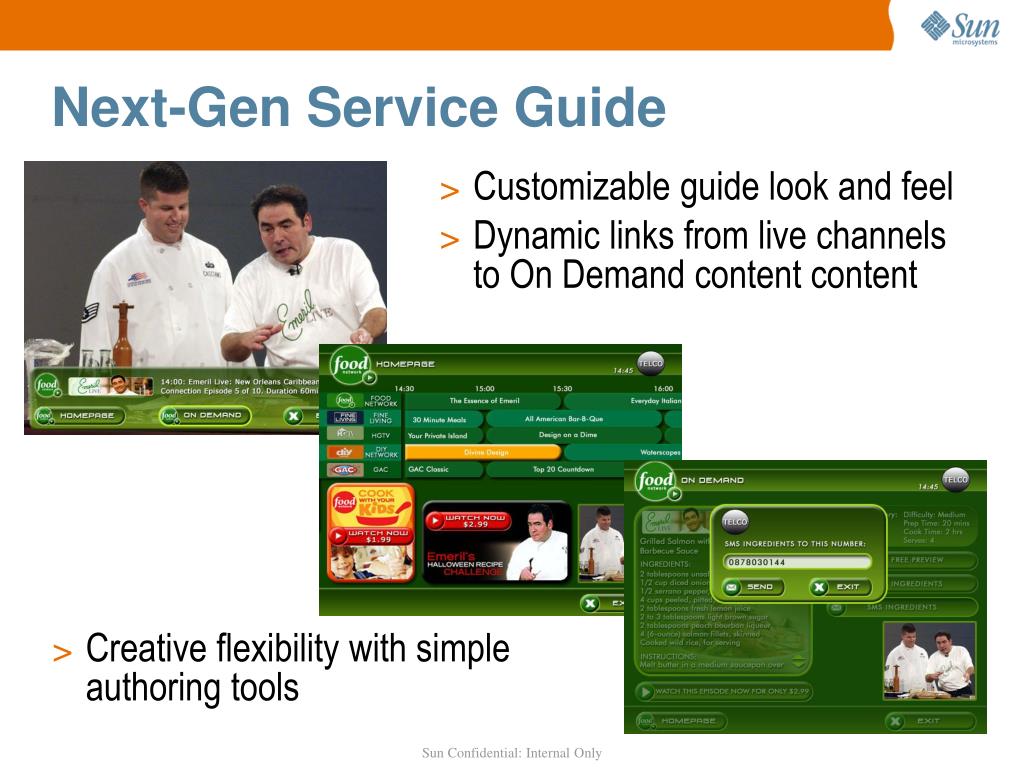Click EXIT button at ON DEMAND screen bottom
This screenshot has width=1024, height=768.
tap(930, 721)
